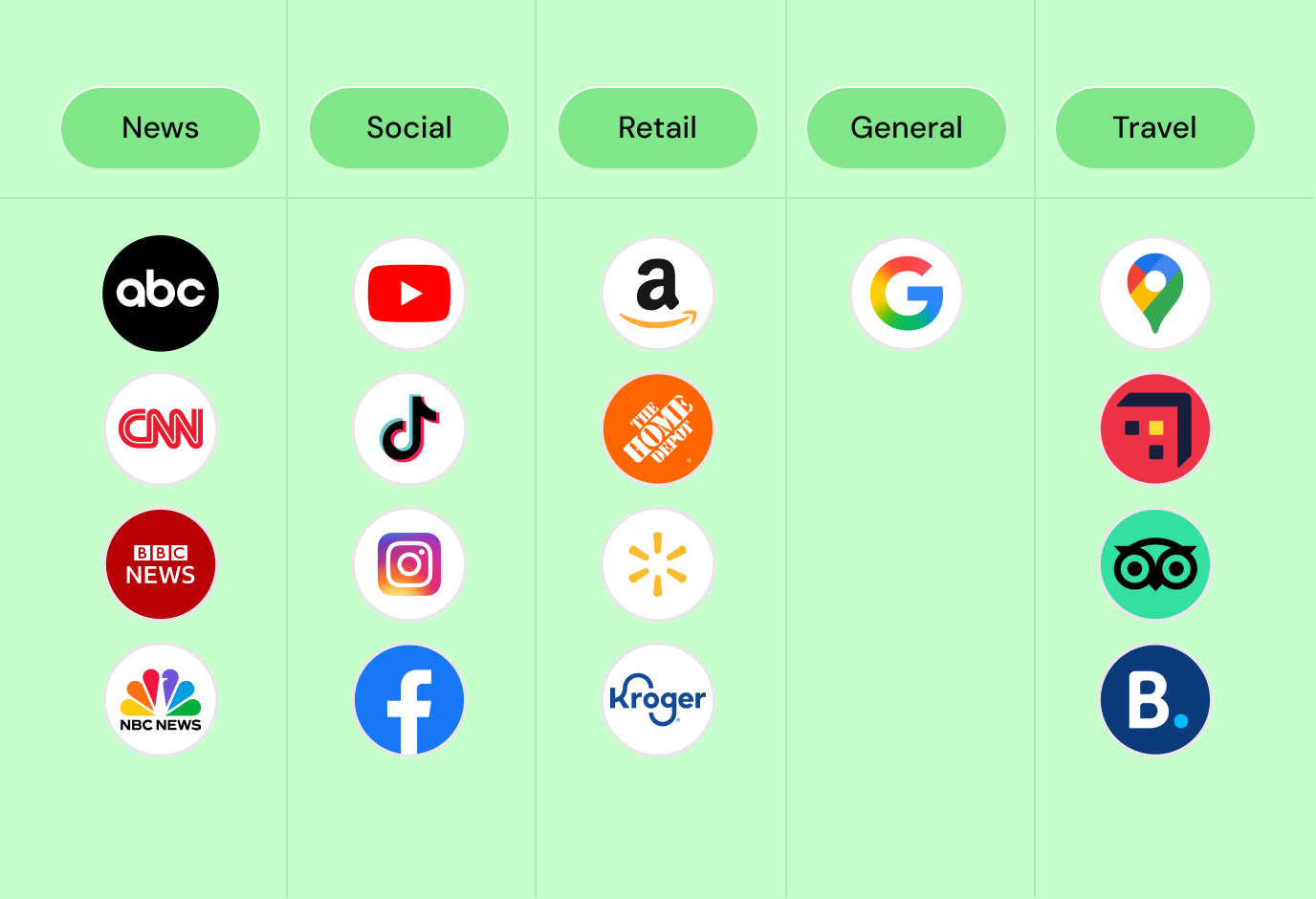
Task: Select the Tripadvisor owl icon
Action: click(1155, 564)
